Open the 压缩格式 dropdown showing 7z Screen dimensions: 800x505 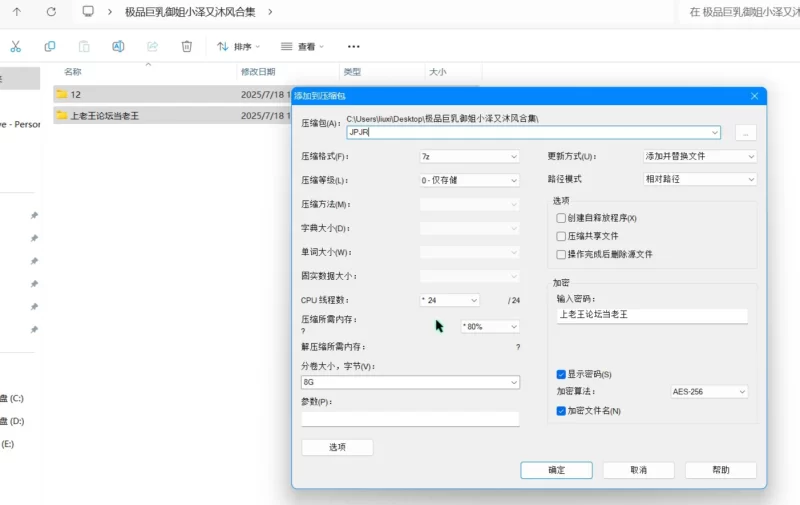tap(469, 157)
